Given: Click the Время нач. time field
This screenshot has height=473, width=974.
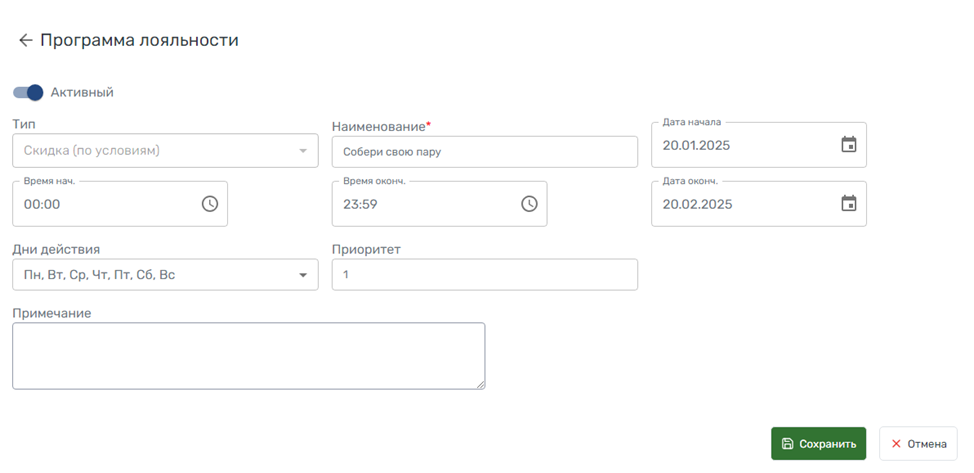Looking at the screenshot, I should pyautogui.click(x=100, y=204).
